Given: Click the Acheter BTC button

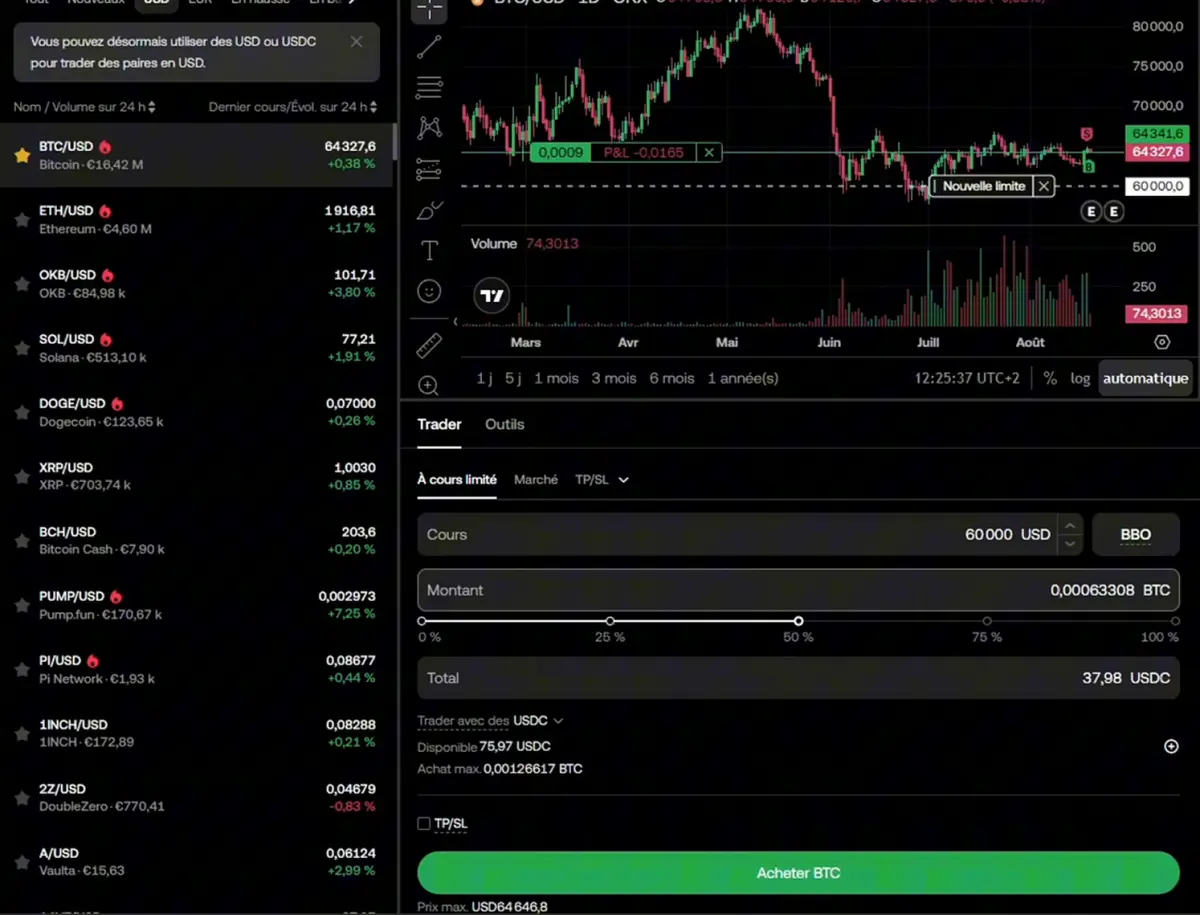Looking at the screenshot, I should (x=798, y=873).
